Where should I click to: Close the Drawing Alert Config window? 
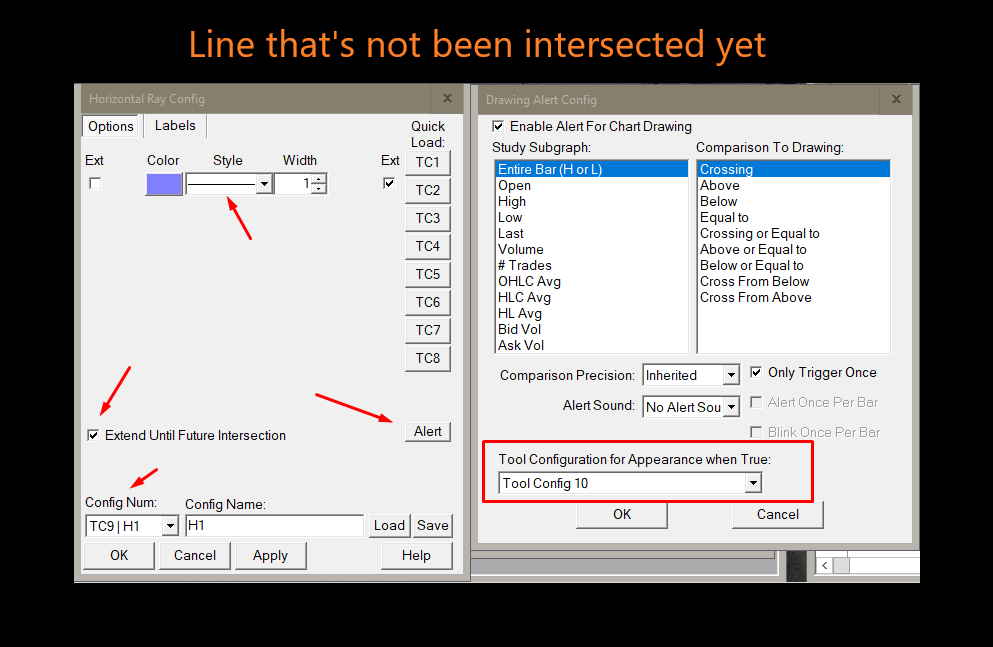pos(896,99)
